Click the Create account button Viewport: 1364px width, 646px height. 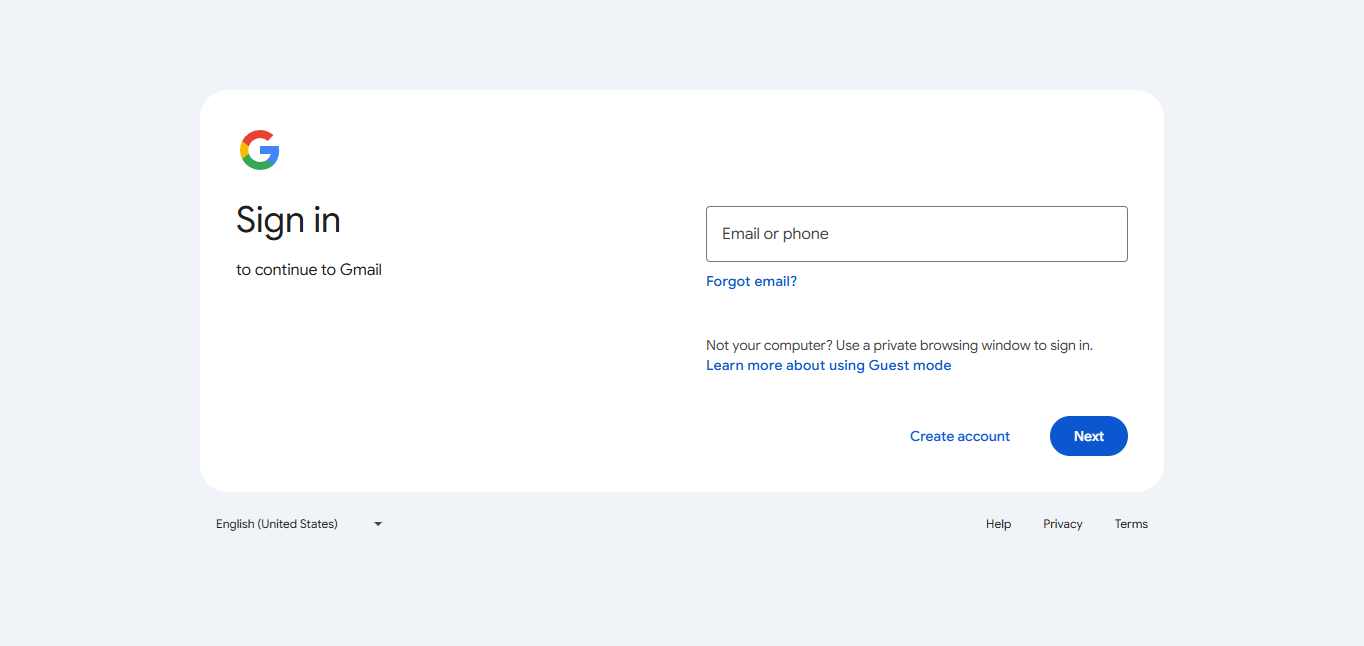tap(959, 436)
